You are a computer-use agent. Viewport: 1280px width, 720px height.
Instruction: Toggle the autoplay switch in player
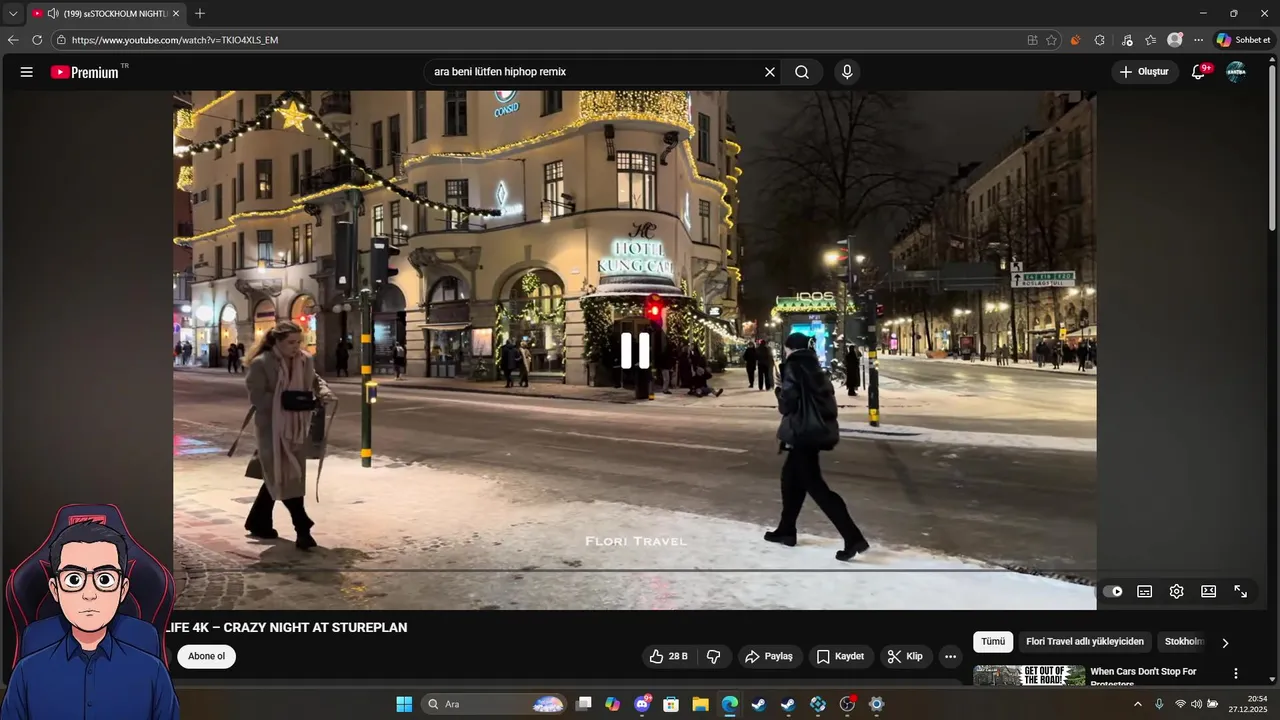click(x=1113, y=591)
